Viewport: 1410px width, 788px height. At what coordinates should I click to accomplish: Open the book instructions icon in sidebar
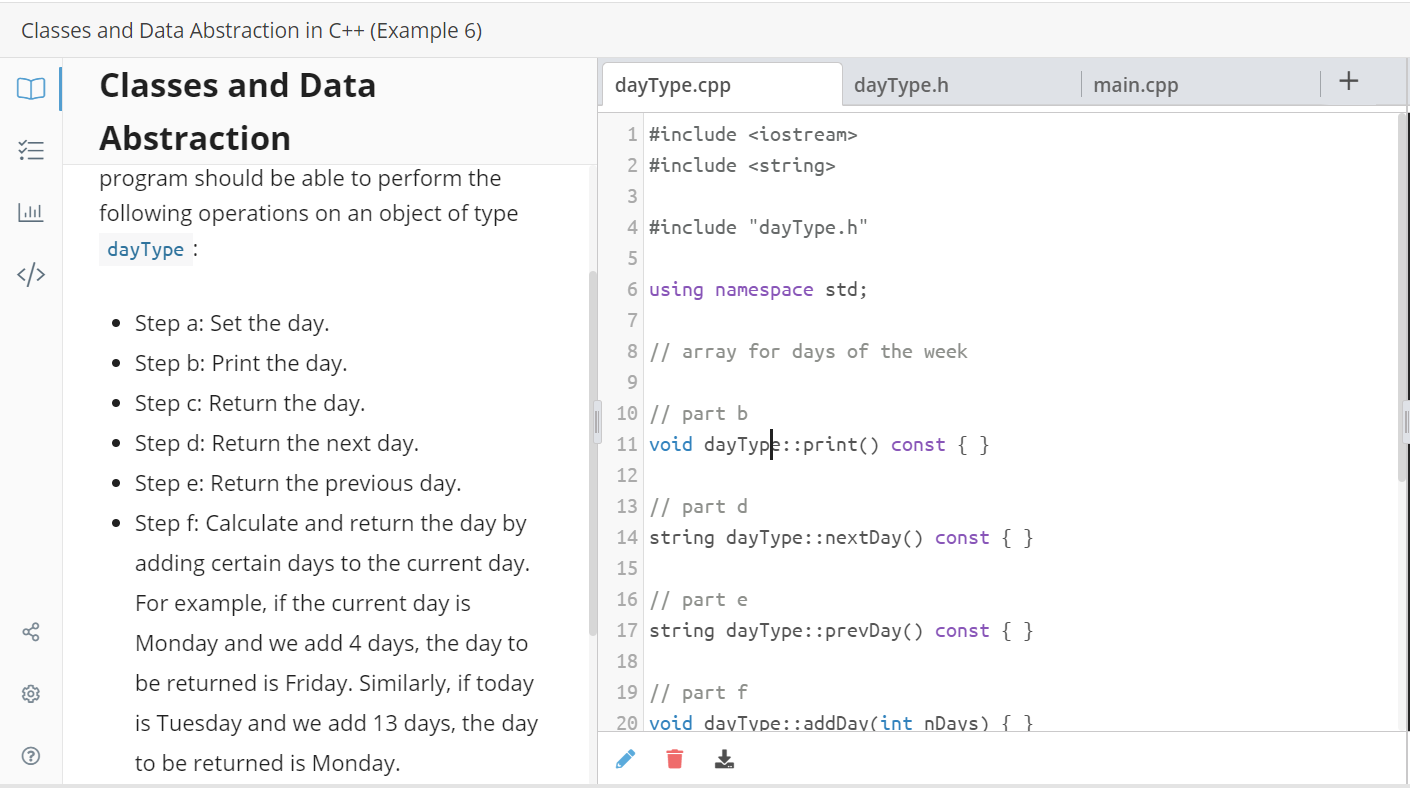click(31, 88)
